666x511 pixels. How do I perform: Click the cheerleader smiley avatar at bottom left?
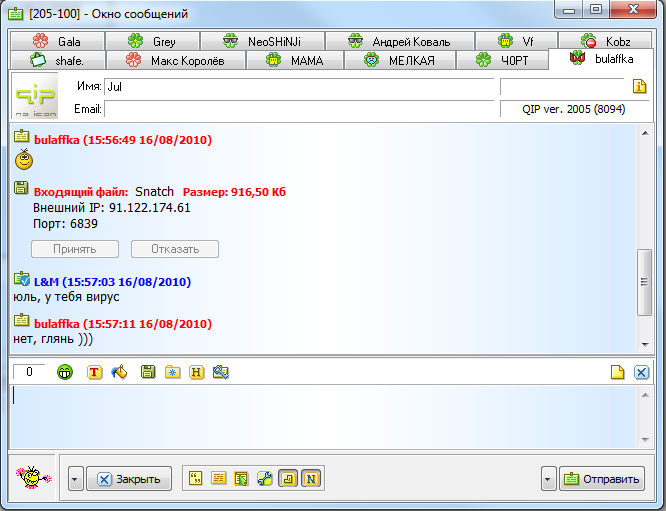tap(33, 477)
